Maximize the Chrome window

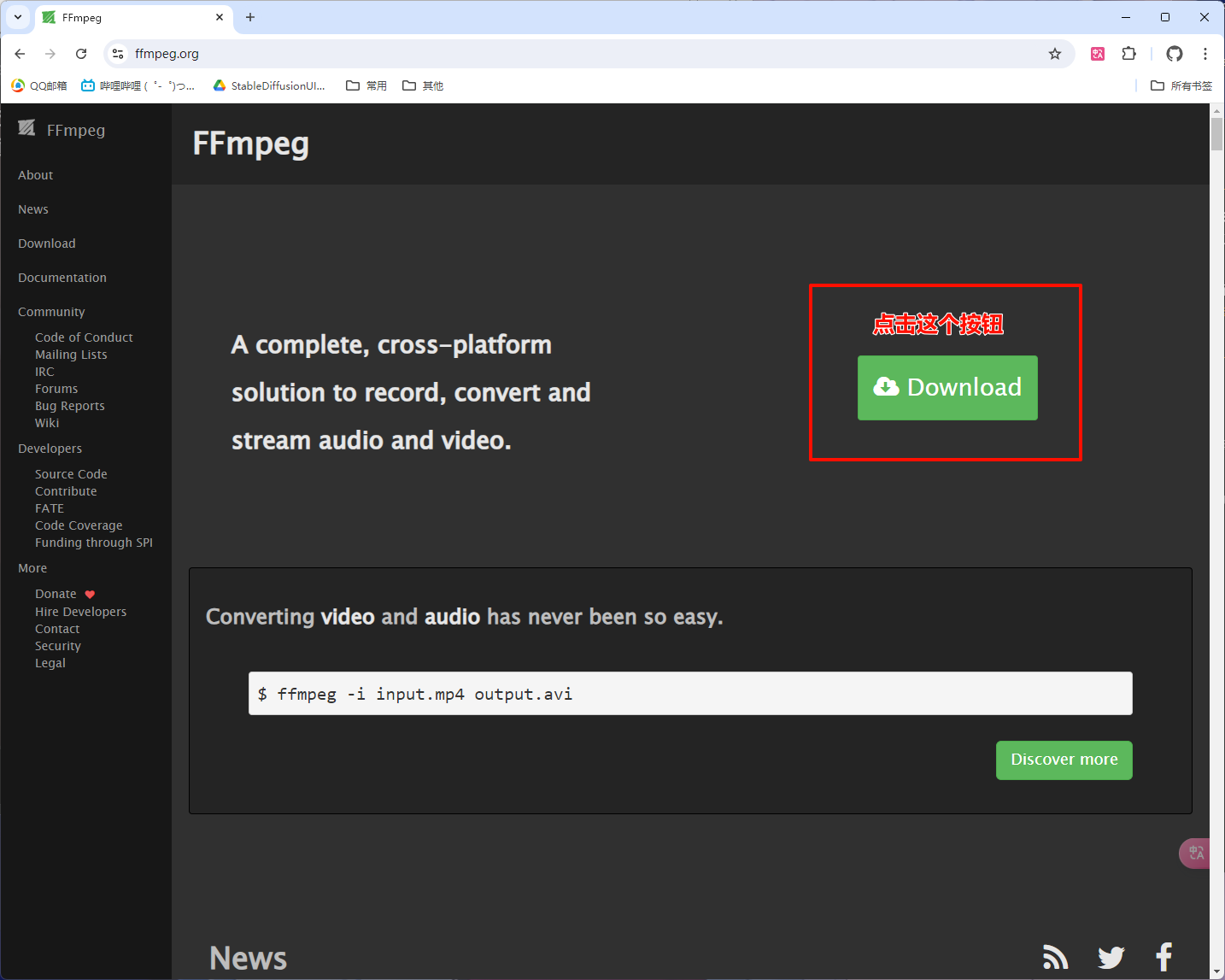tap(1165, 17)
